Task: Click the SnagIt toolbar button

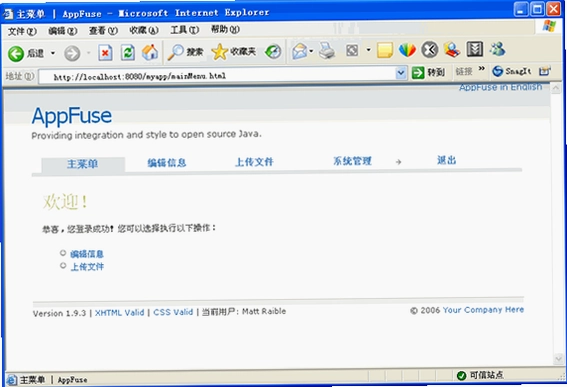Action: click(x=512, y=71)
